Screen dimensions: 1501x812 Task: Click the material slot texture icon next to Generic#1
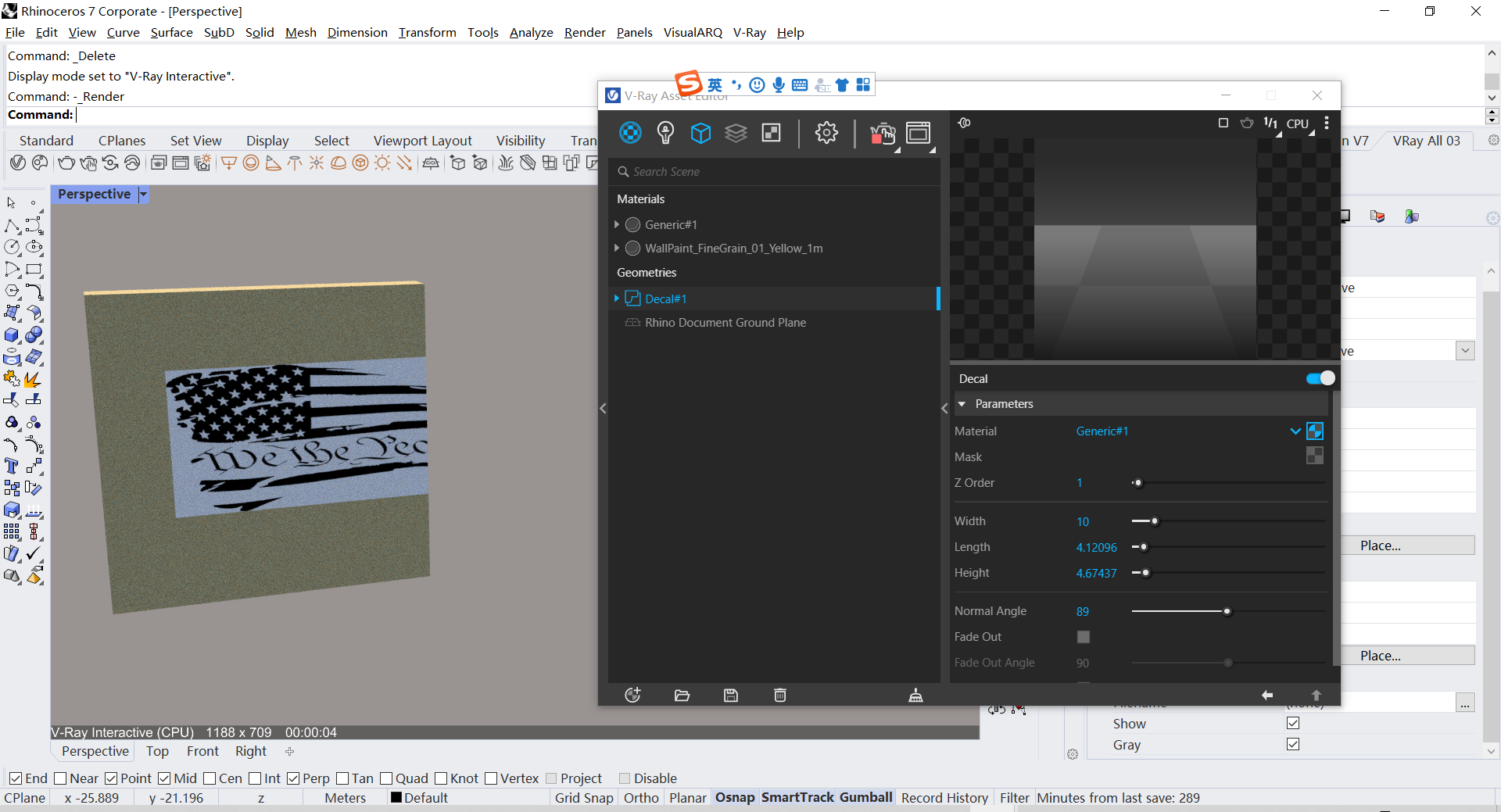(x=1315, y=431)
